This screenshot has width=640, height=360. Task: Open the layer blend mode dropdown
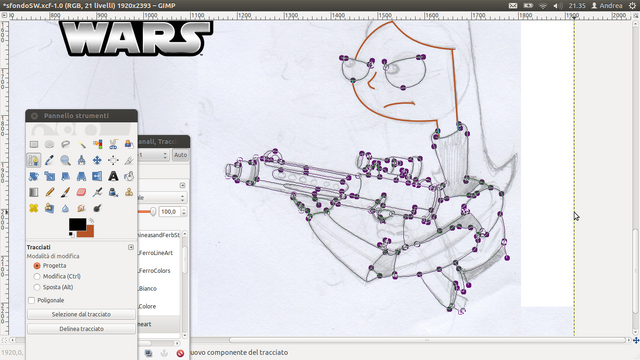(x=162, y=198)
